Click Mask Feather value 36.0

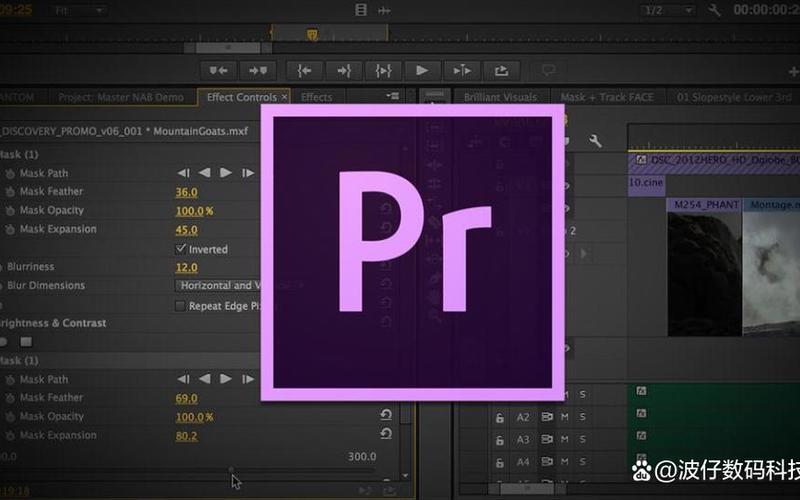click(187, 192)
